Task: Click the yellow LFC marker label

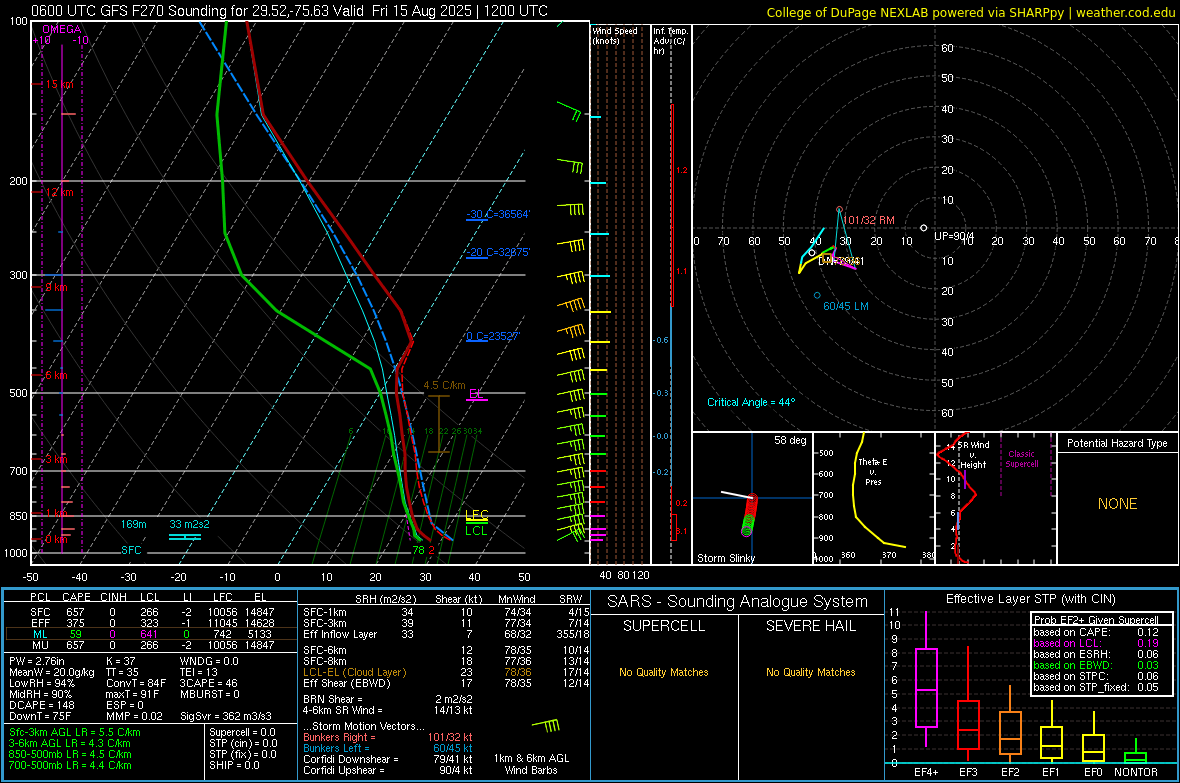Action: point(476,515)
